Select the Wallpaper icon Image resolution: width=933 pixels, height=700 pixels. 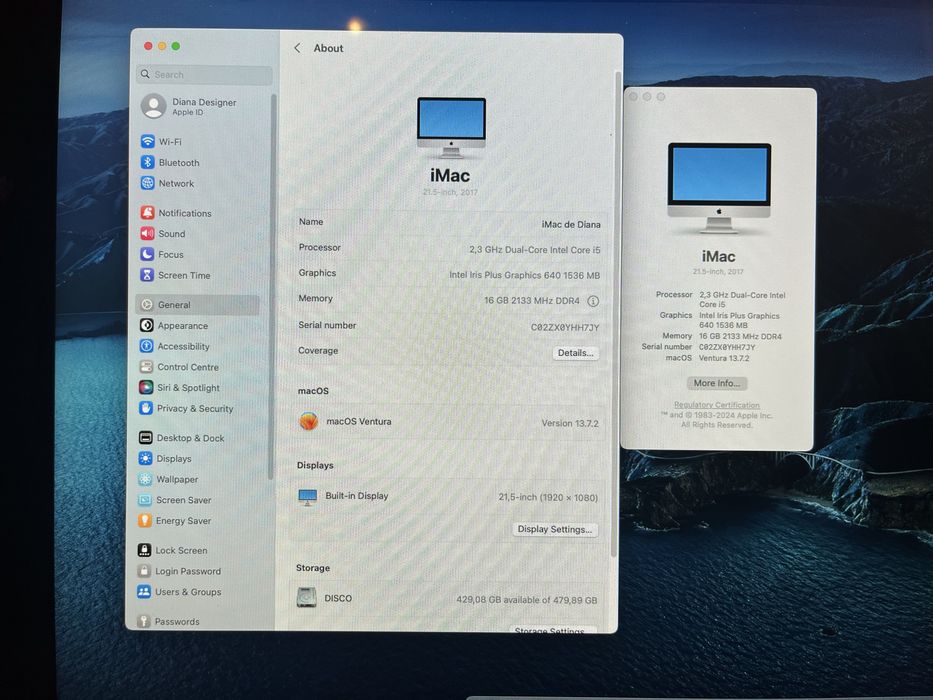pyautogui.click(x=145, y=479)
